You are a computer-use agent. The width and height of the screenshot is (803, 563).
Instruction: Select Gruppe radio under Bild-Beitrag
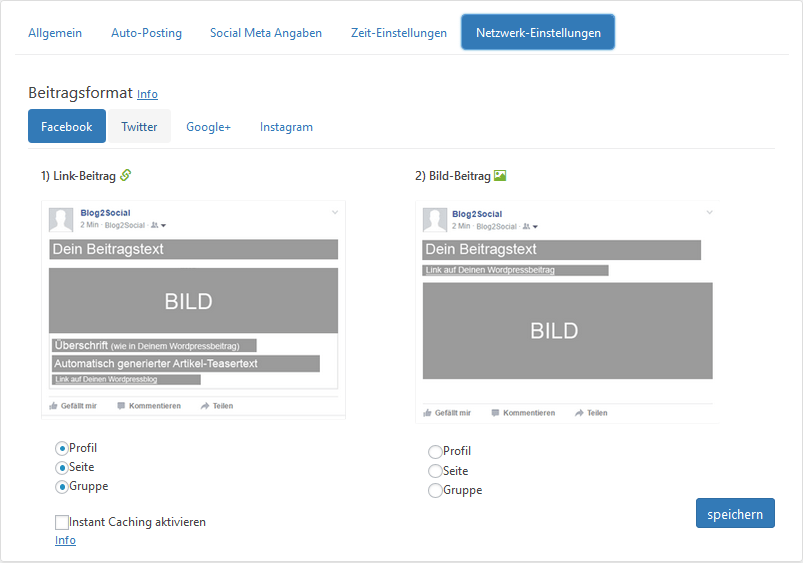pos(435,491)
